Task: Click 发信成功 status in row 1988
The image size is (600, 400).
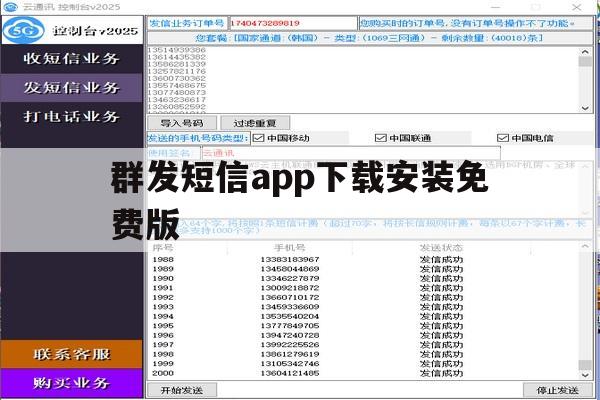Action: [441, 260]
